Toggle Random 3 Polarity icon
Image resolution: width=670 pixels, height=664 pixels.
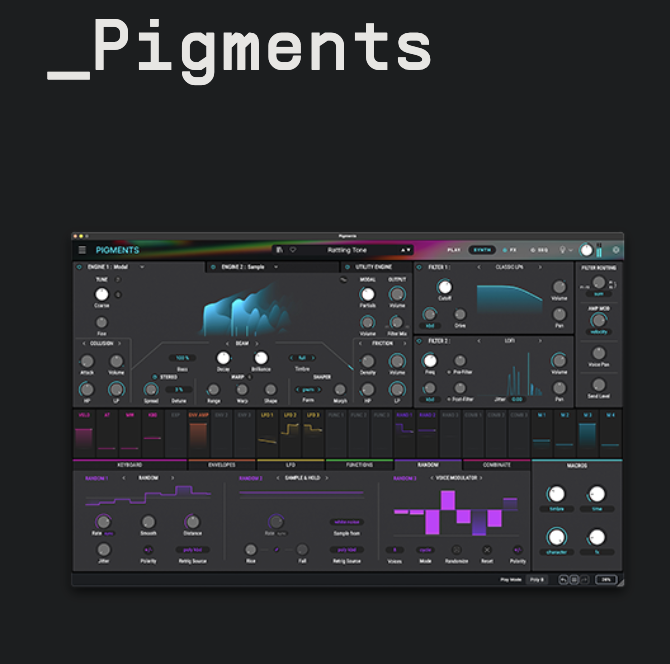[517, 550]
